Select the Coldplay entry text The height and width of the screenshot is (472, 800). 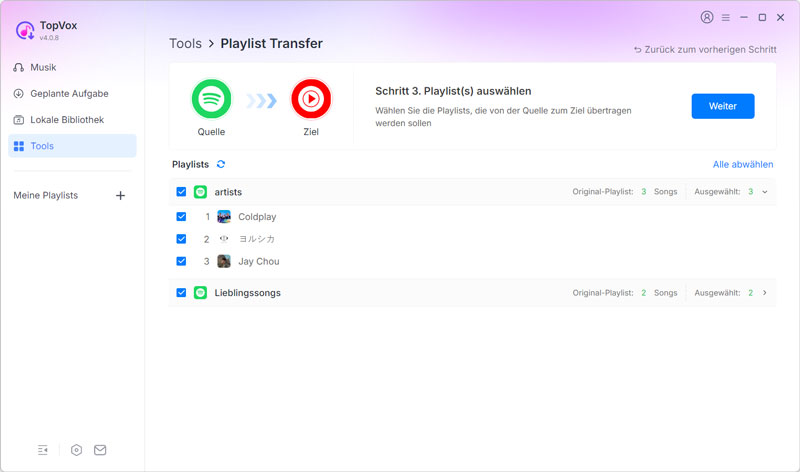257,217
